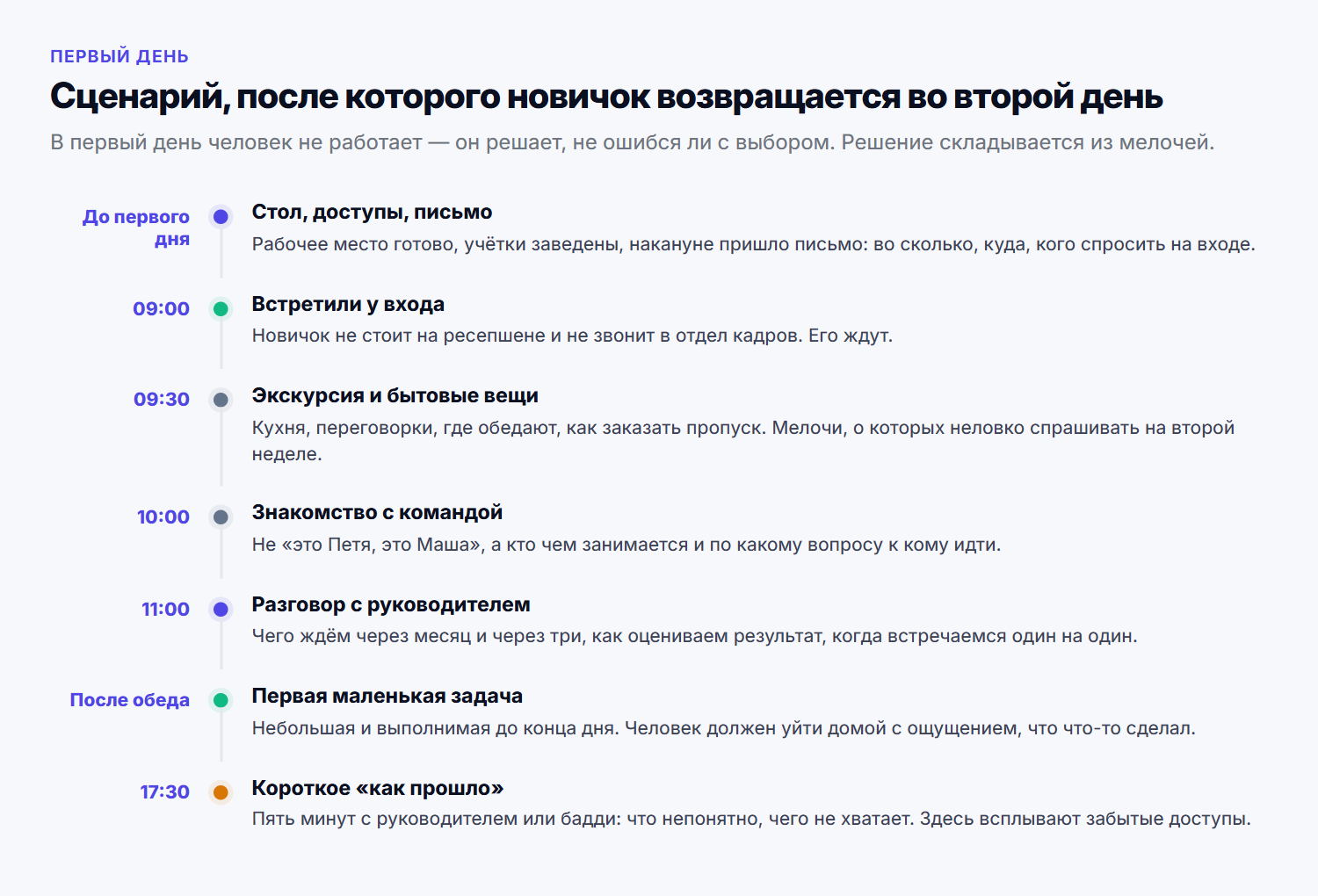1318x896 pixels.
Task: Click the «17:30» time label
Action: pos(164,792)
